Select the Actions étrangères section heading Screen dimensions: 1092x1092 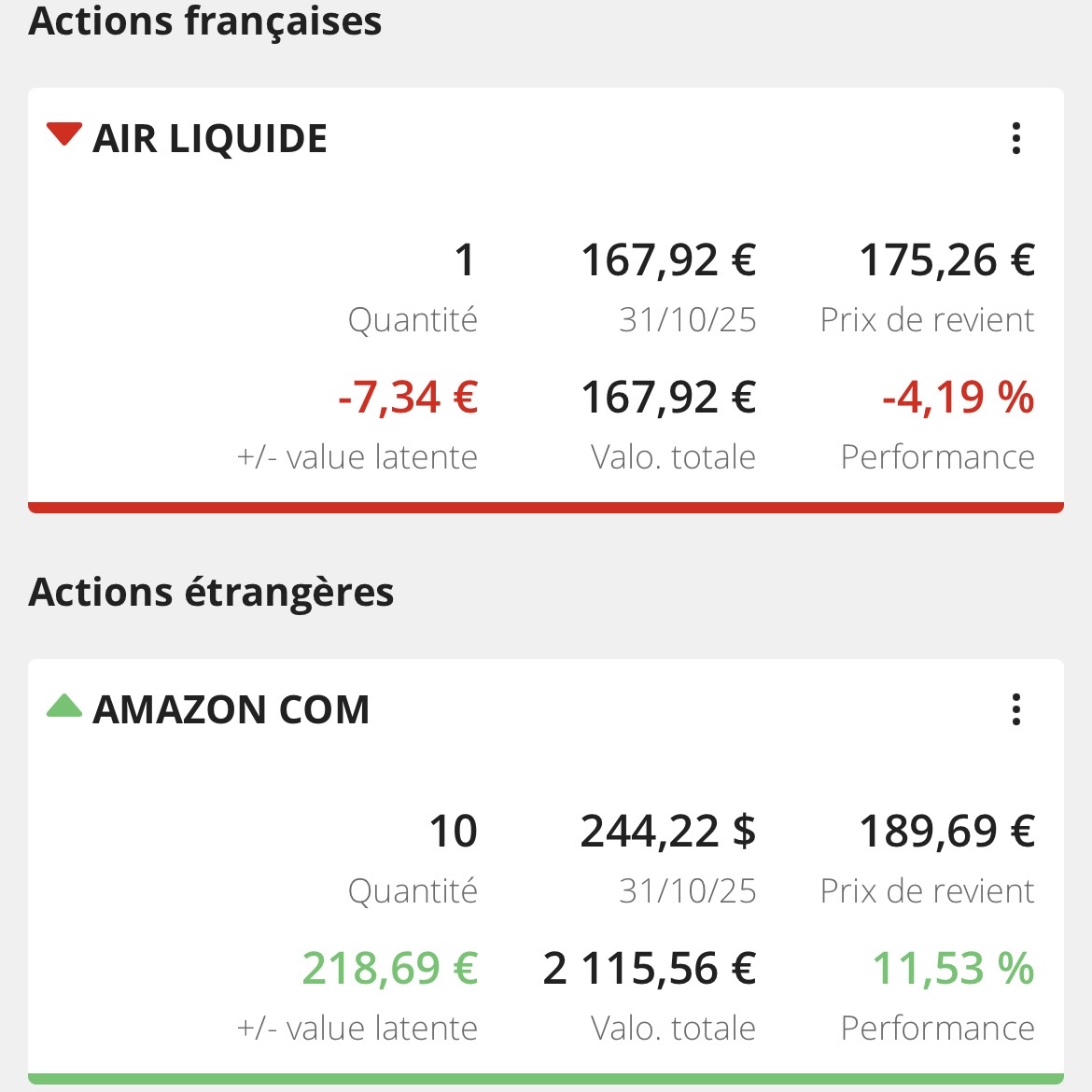point(212,592)
